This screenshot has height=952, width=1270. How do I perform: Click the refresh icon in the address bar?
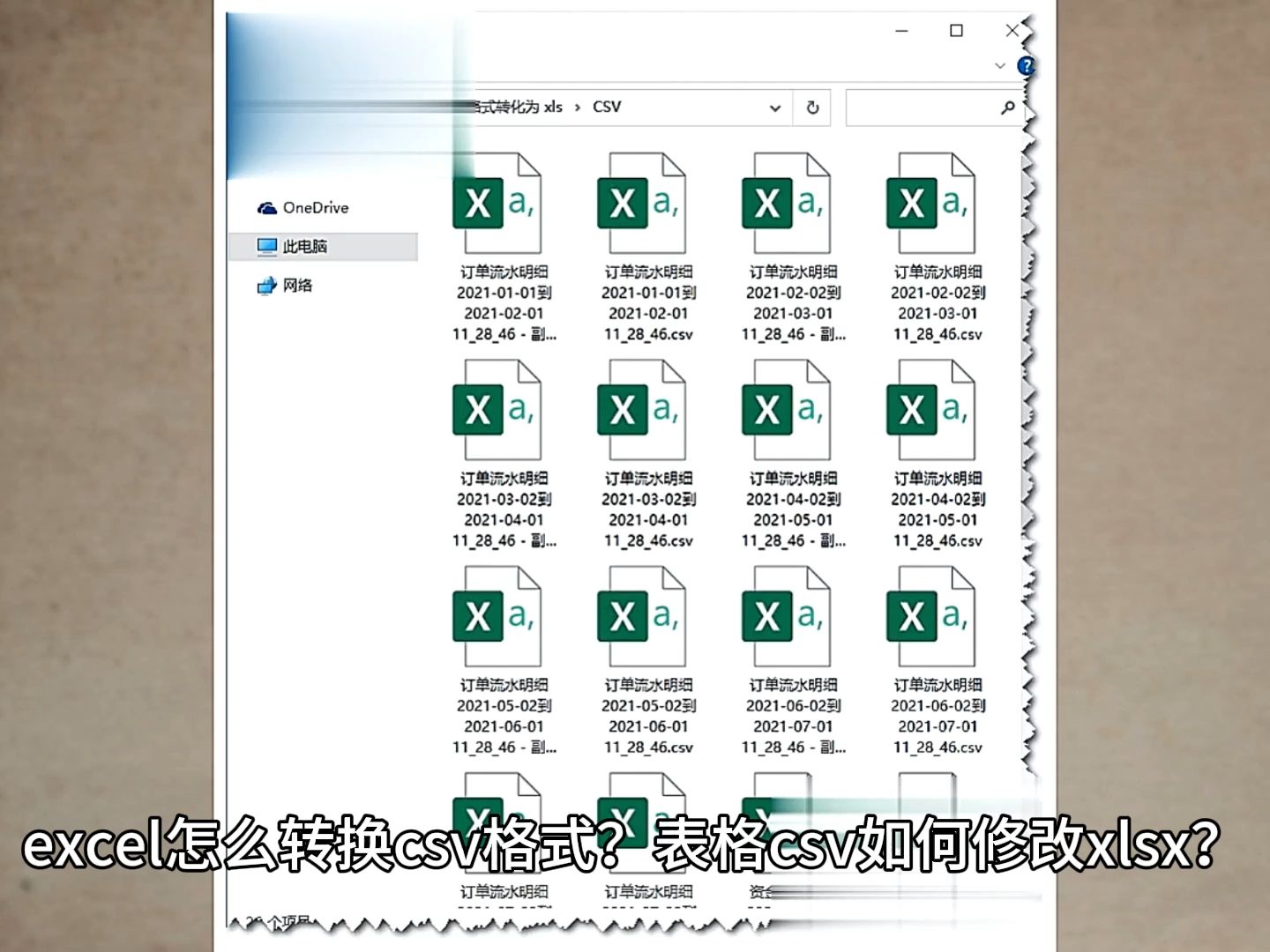tap(811, 108)
